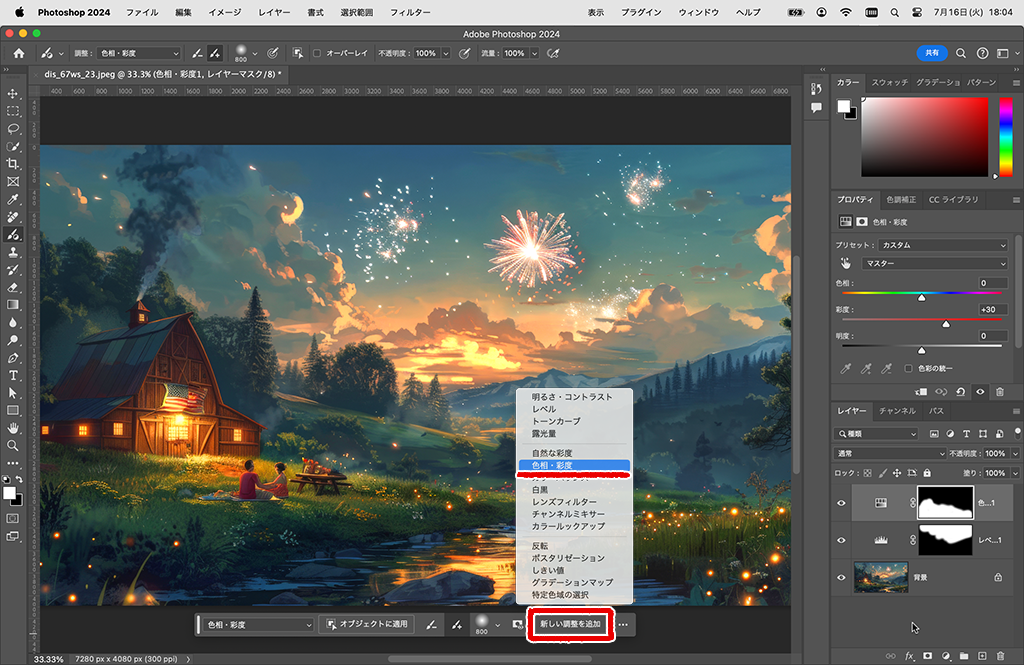
Task: Select the Lasso tool
Action: (x=12, y=129)
